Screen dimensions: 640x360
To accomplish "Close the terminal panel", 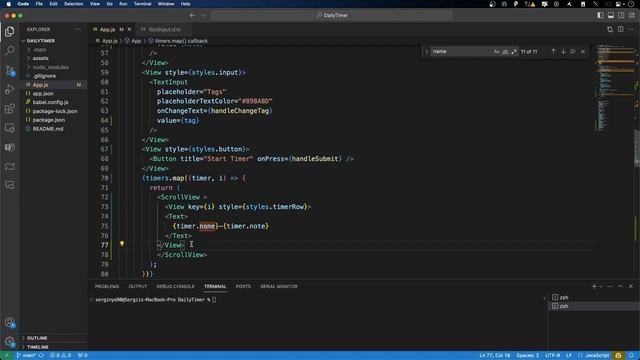I will point(631,287).
